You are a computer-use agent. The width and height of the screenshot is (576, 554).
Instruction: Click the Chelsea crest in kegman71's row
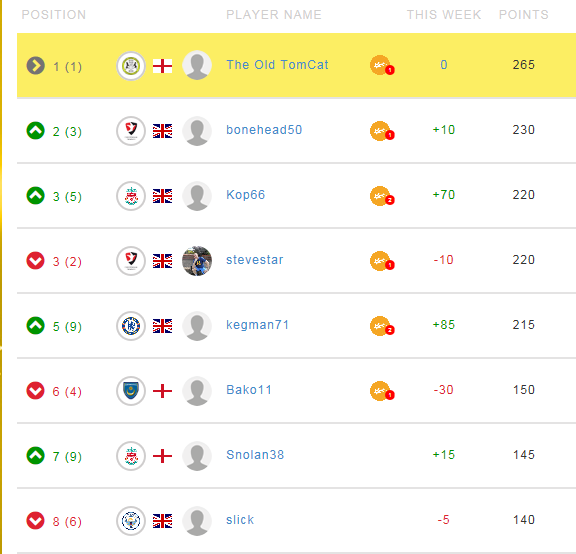131,326
